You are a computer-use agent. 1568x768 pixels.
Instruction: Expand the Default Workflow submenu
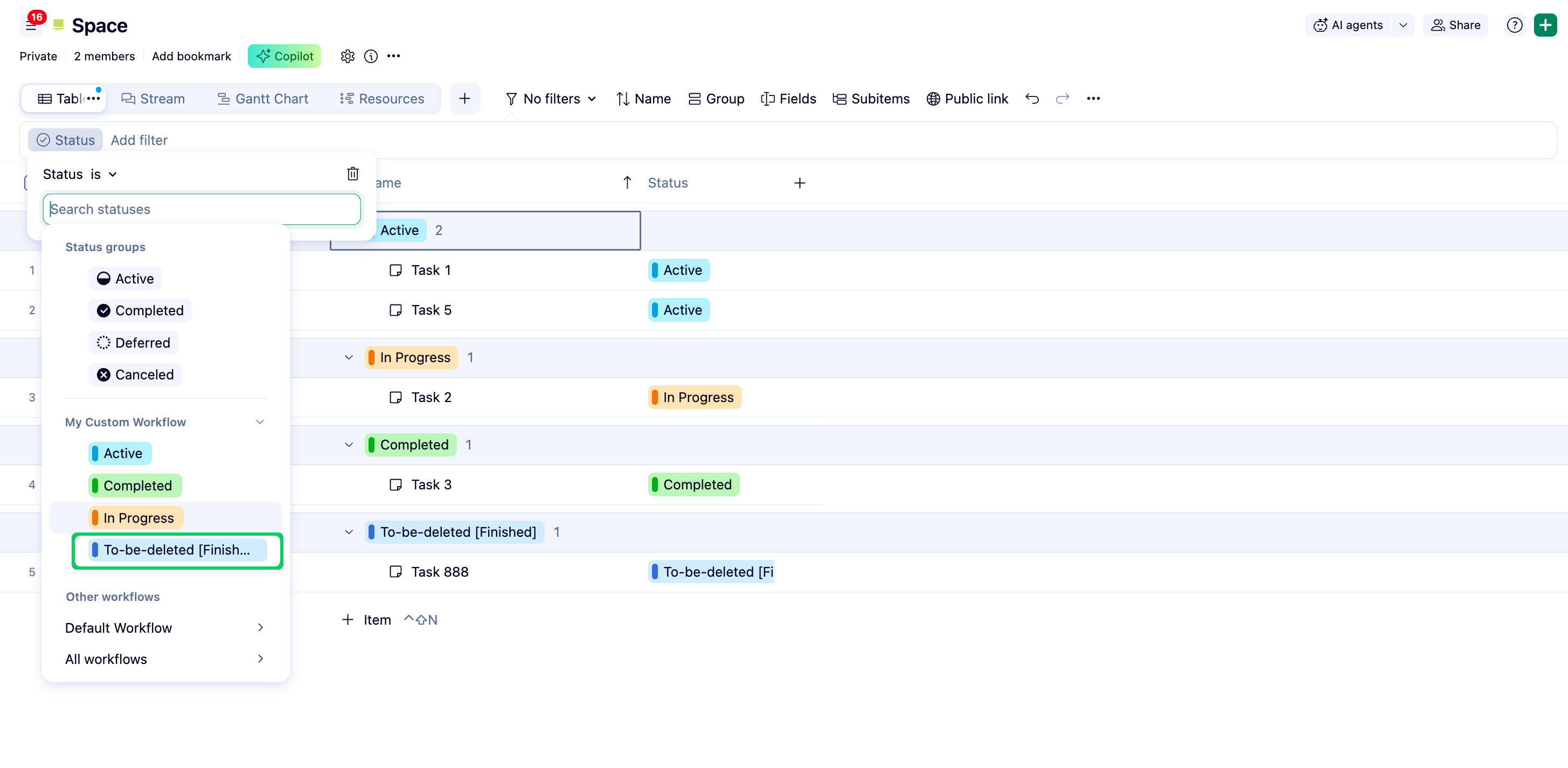coord(165,627)
